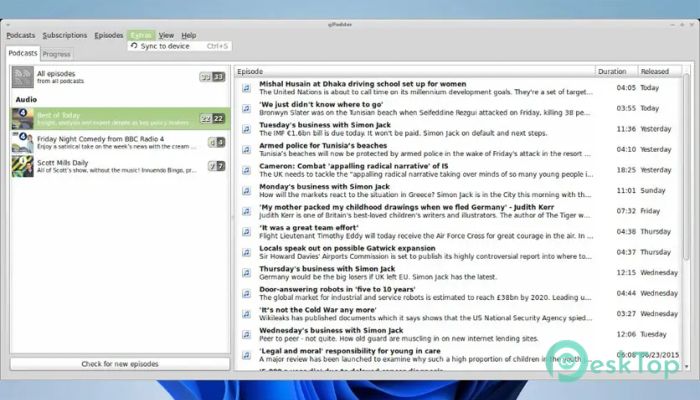
Task: Click audio icon for Judith Kerr episode
Action: click(x=246, y=211)
